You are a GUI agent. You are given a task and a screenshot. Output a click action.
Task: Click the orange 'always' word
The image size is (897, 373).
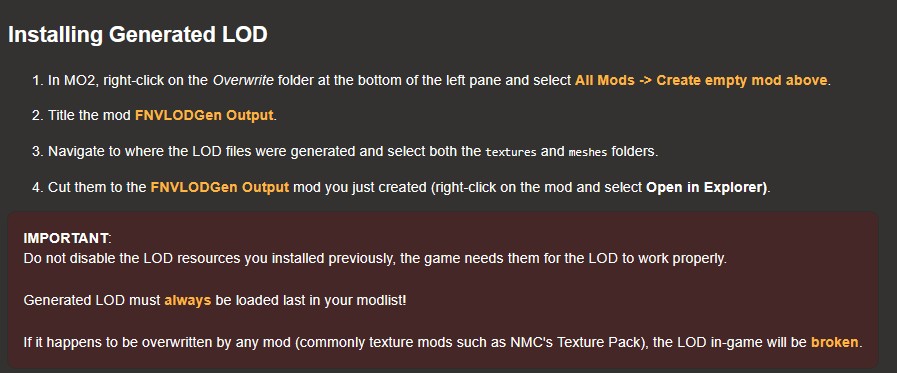(188, 300)
